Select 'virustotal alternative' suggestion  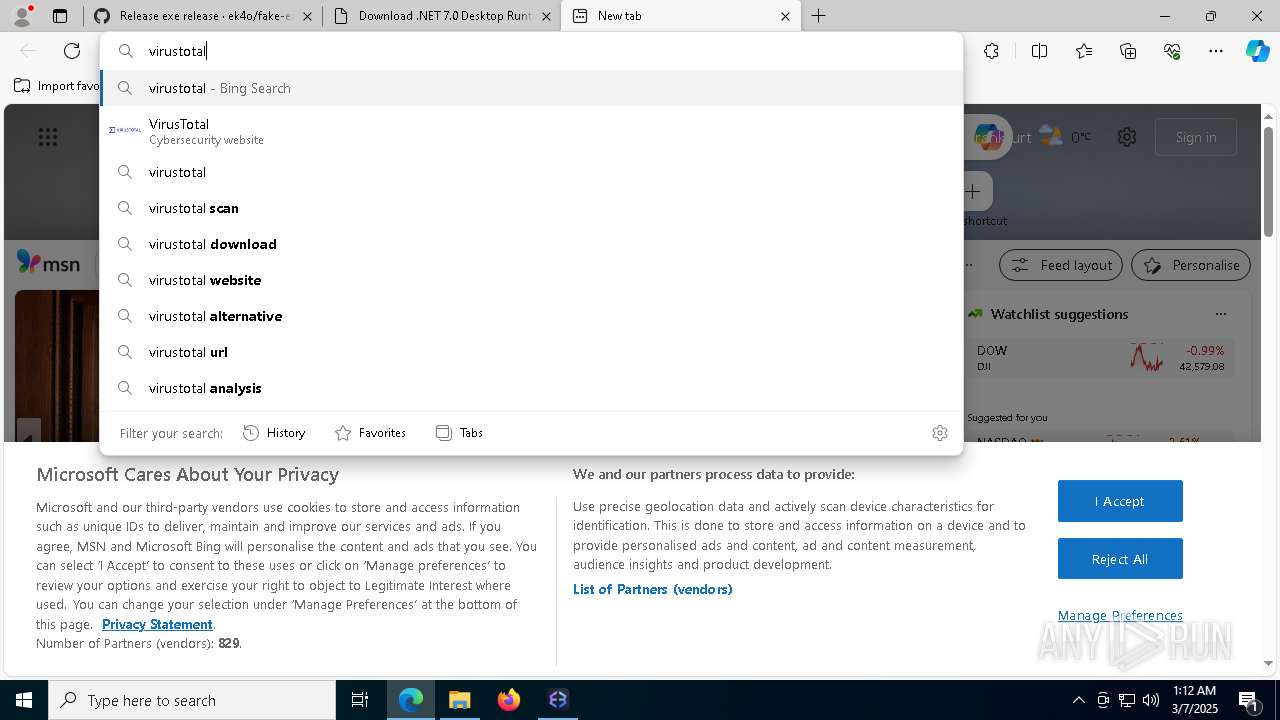click(x=531, y=316)
